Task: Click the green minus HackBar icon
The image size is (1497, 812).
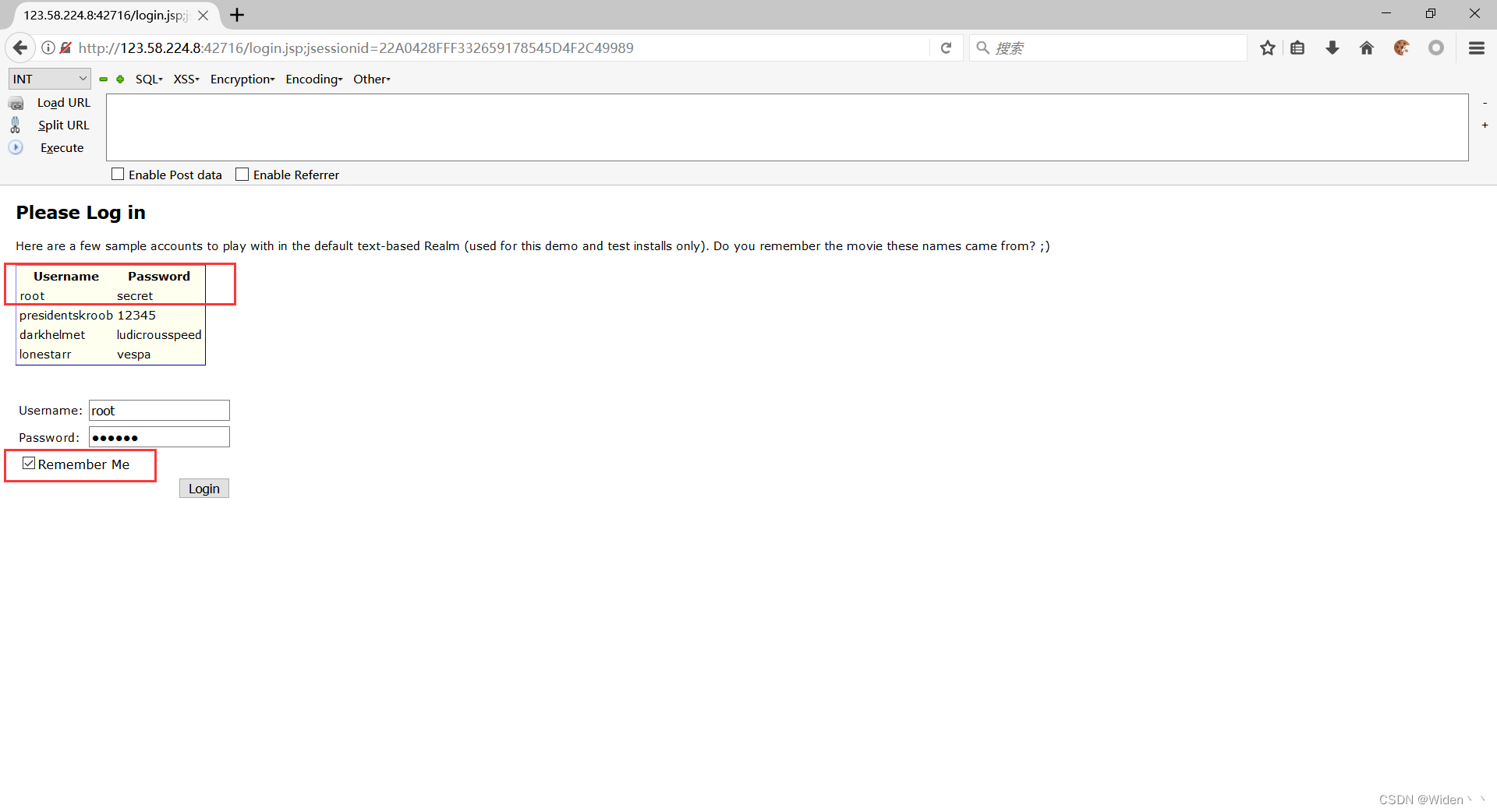Action: point(103,79)
